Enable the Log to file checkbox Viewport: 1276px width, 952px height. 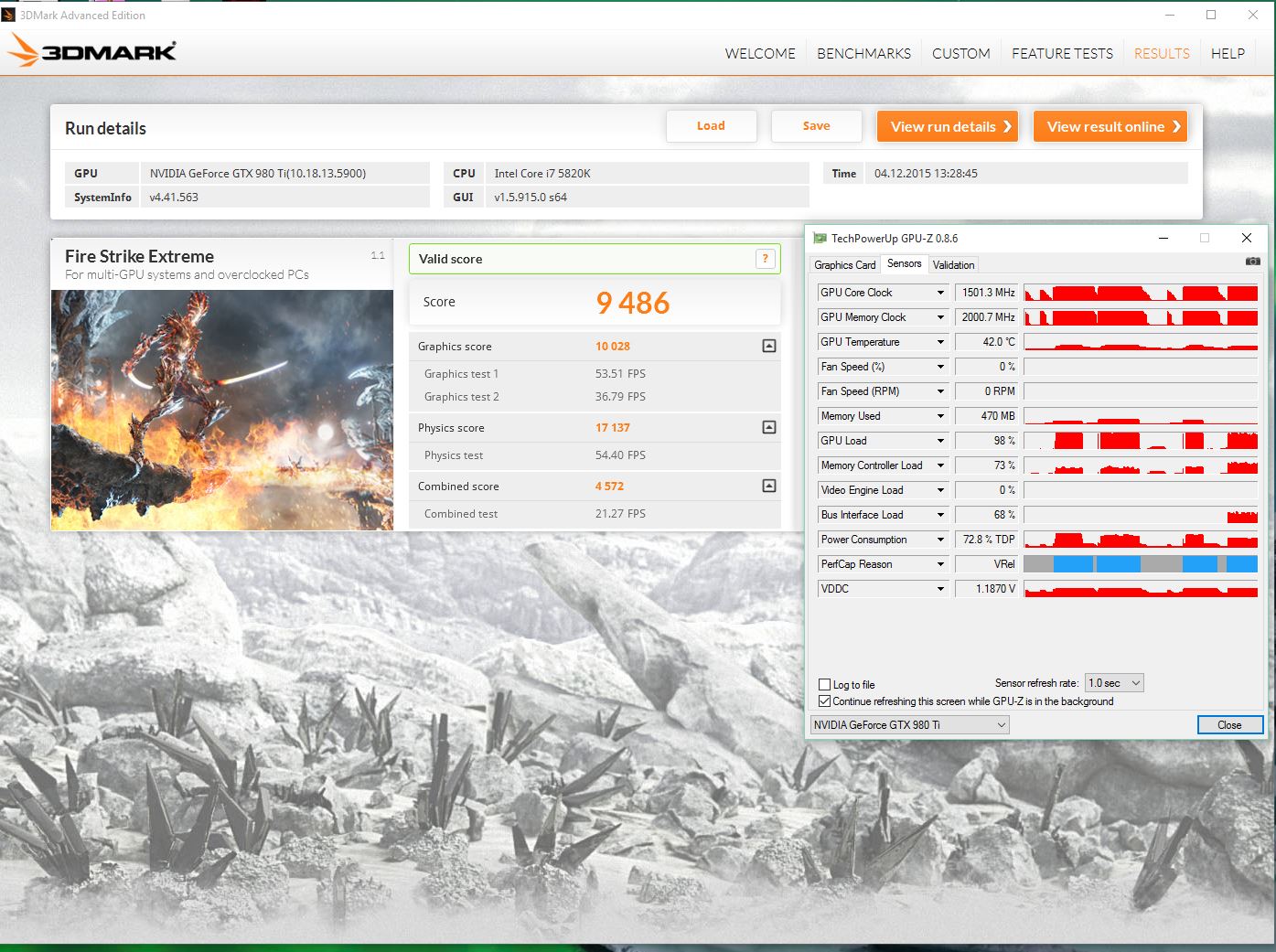(824, 684)
